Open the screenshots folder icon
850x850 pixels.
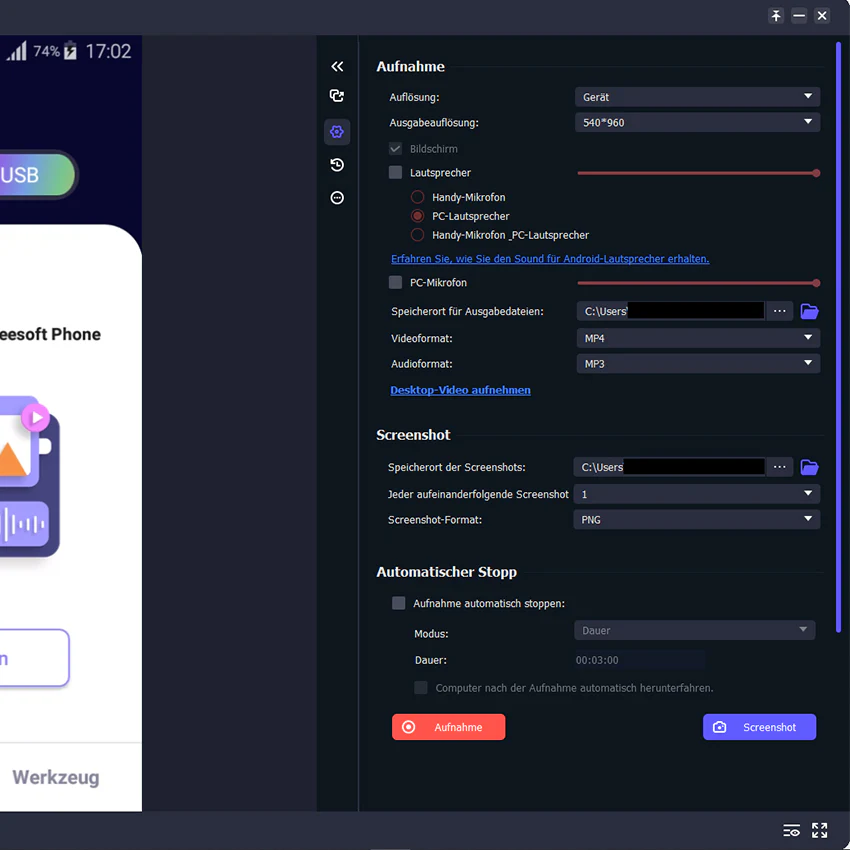pos(809,467)
